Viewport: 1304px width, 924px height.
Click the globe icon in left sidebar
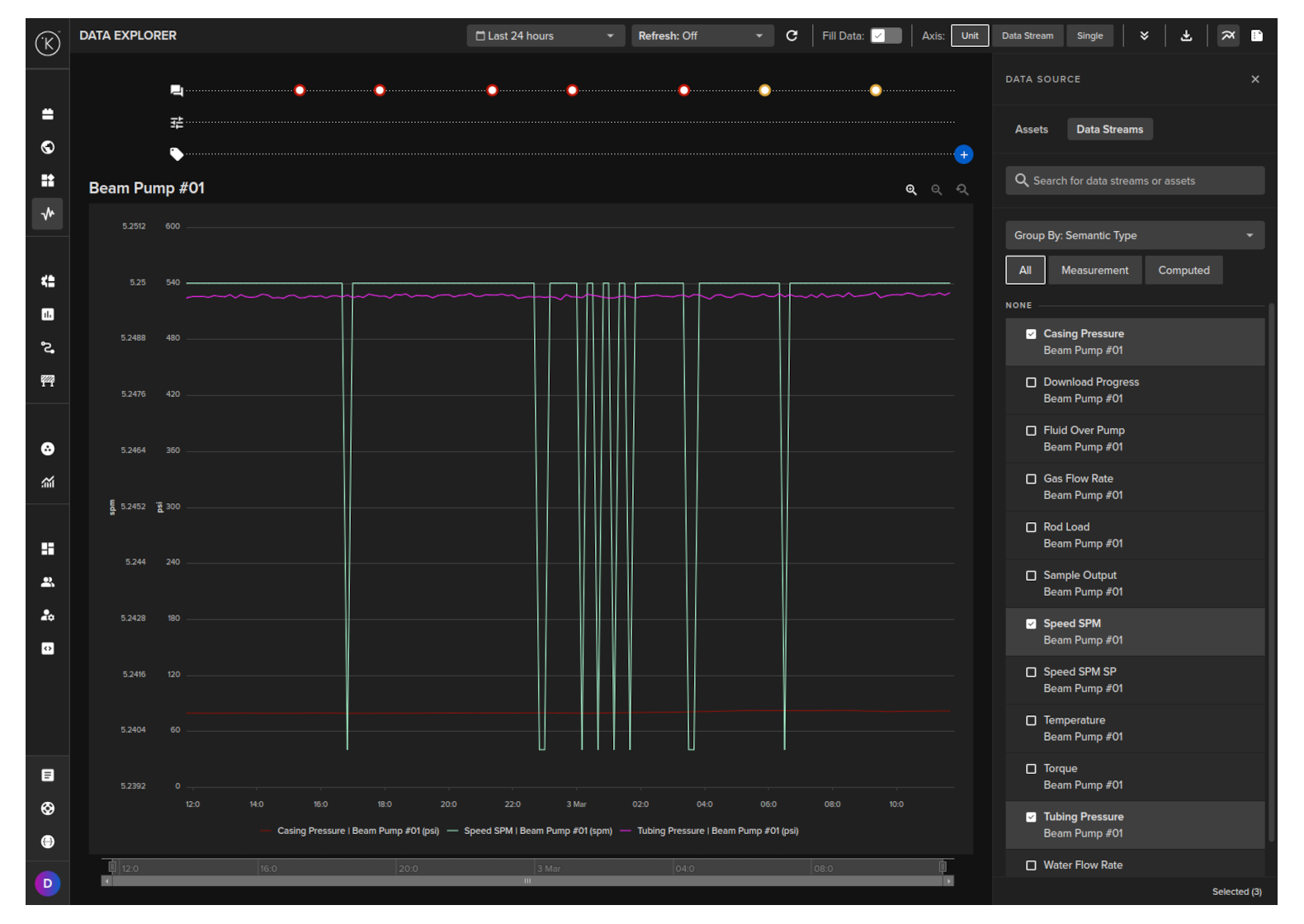pyautogui.click(x=48, y=147)
